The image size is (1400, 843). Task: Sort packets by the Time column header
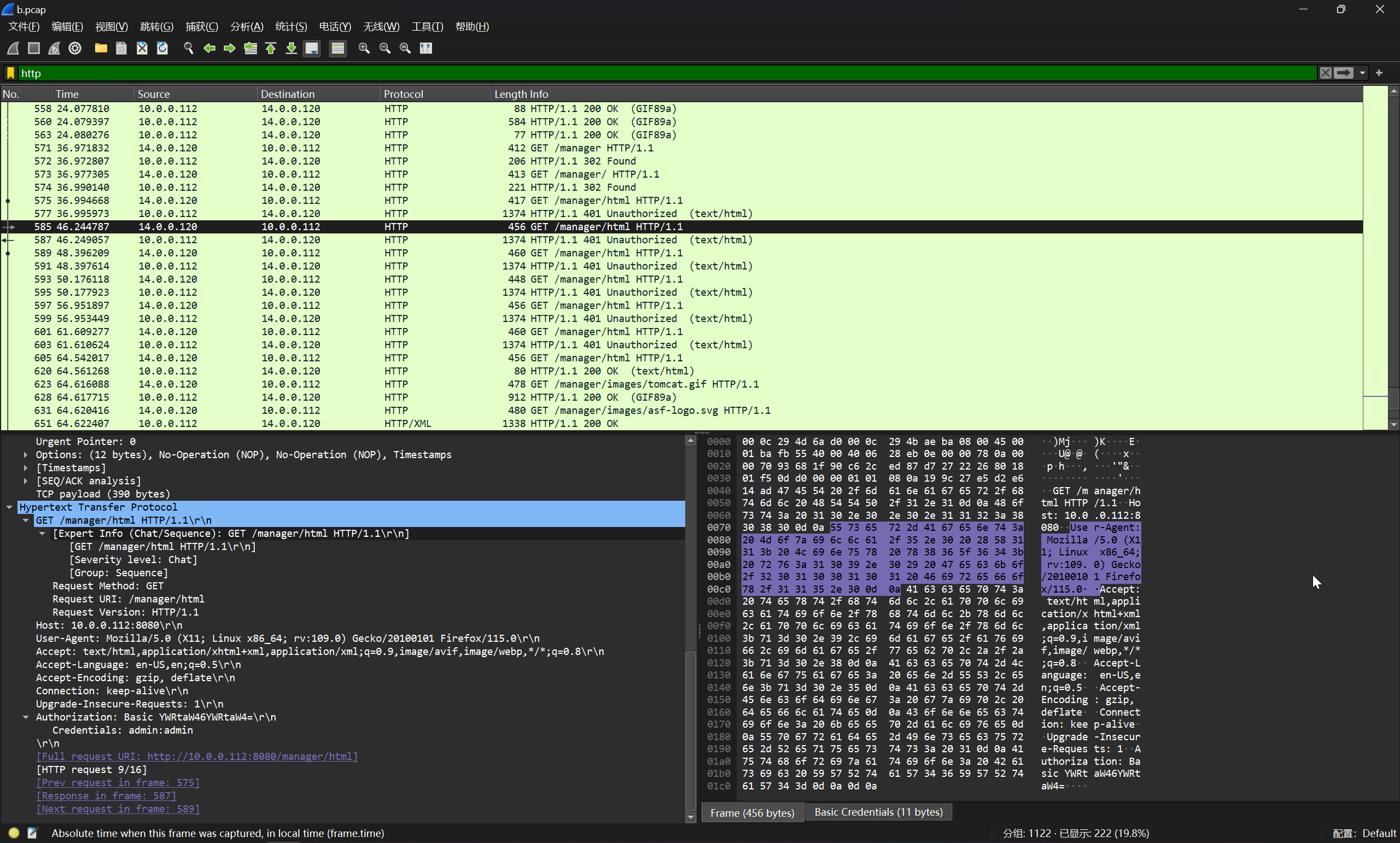pyautogui.click(x=93, y=94)
